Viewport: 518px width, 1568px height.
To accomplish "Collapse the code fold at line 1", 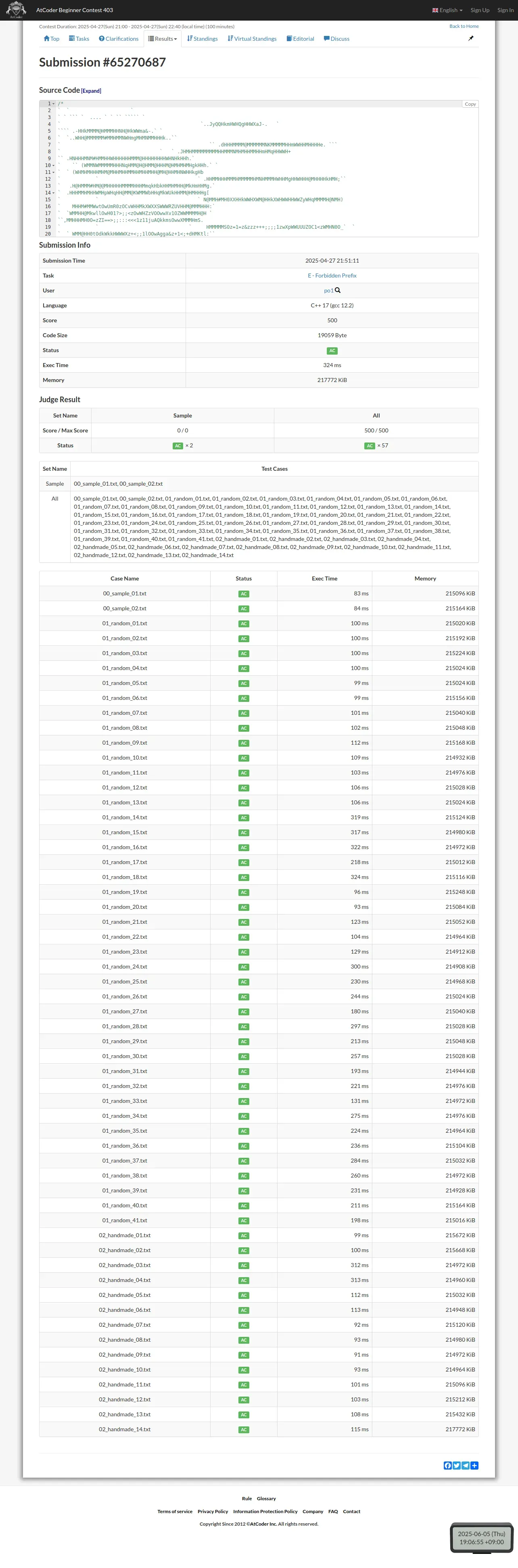I will [54, 104].
